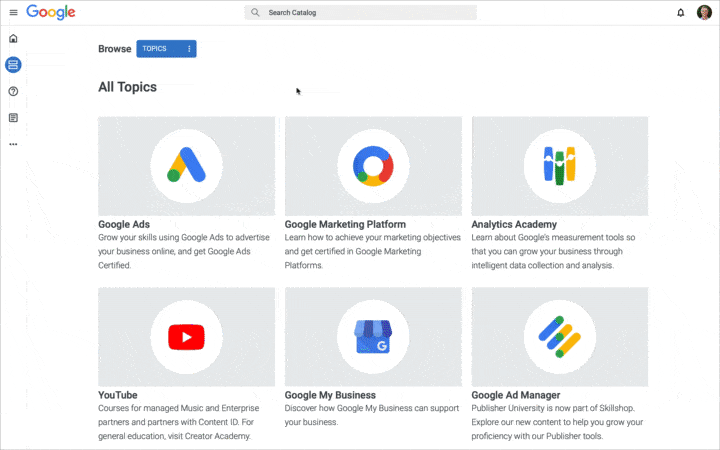The image size is (720, 450).
Task: Click the TOPICS button vertical dots
Action: (x=189, y=49)
